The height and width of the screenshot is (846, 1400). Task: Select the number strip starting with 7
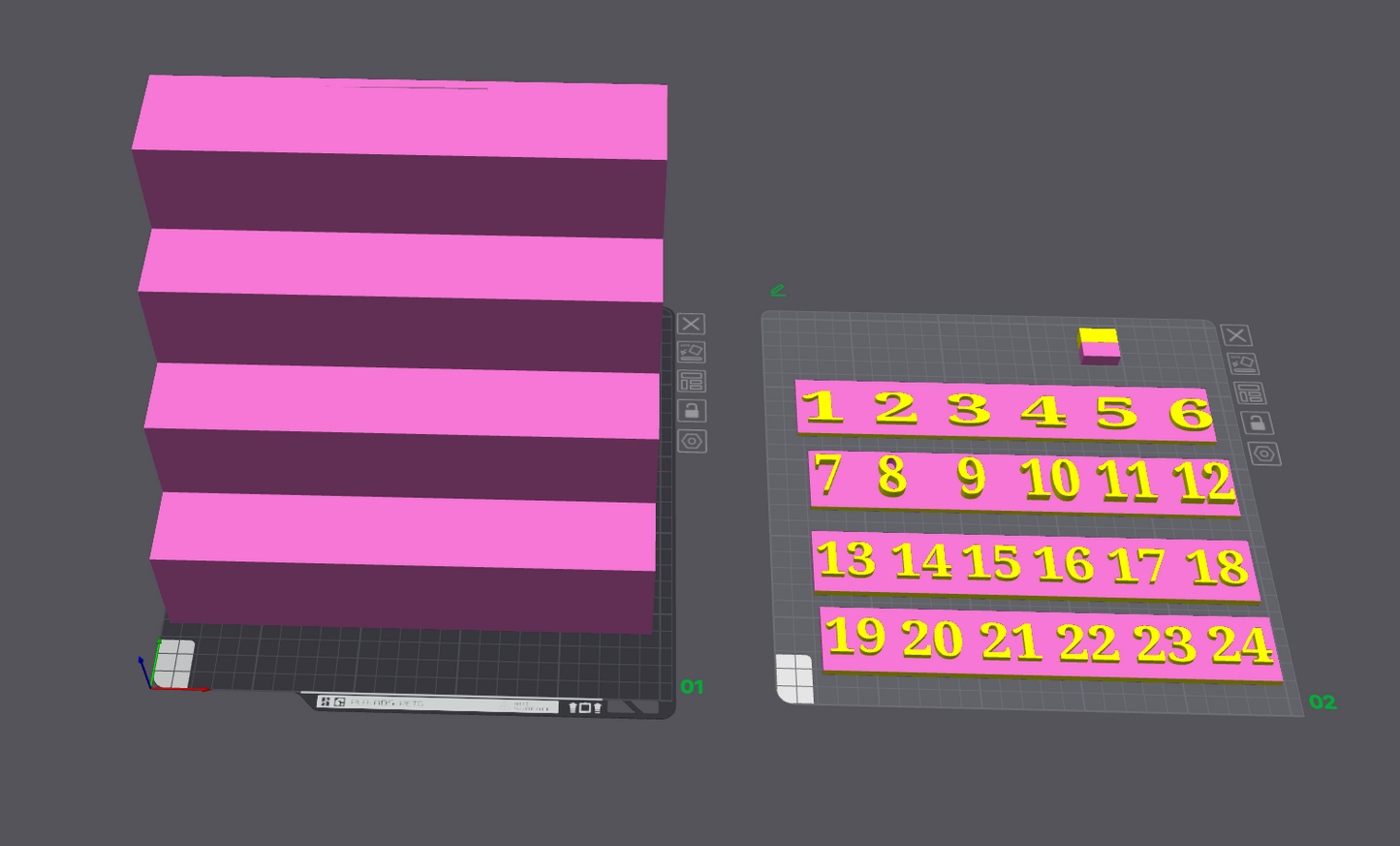point(1023,481)
